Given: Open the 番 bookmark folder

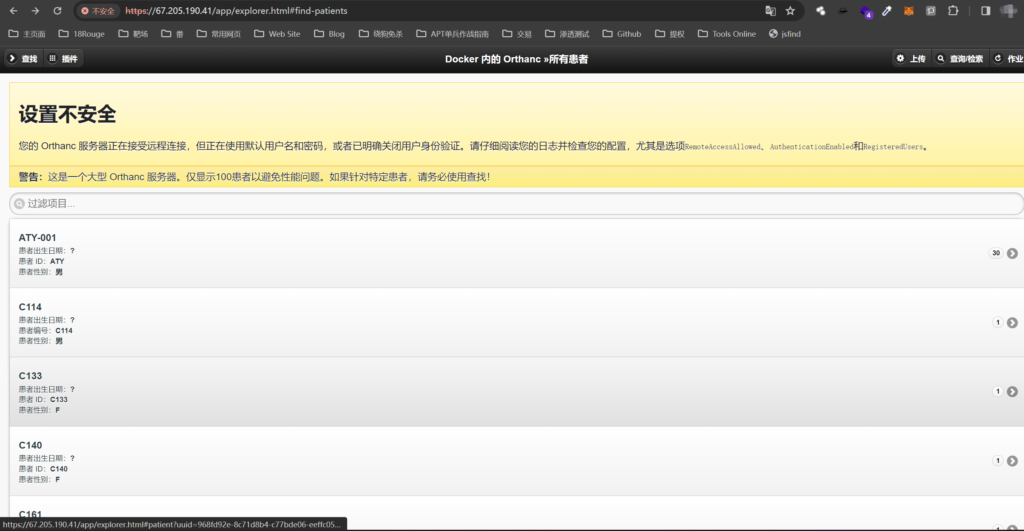Looking at the screenshot, I should click(172, 34).
